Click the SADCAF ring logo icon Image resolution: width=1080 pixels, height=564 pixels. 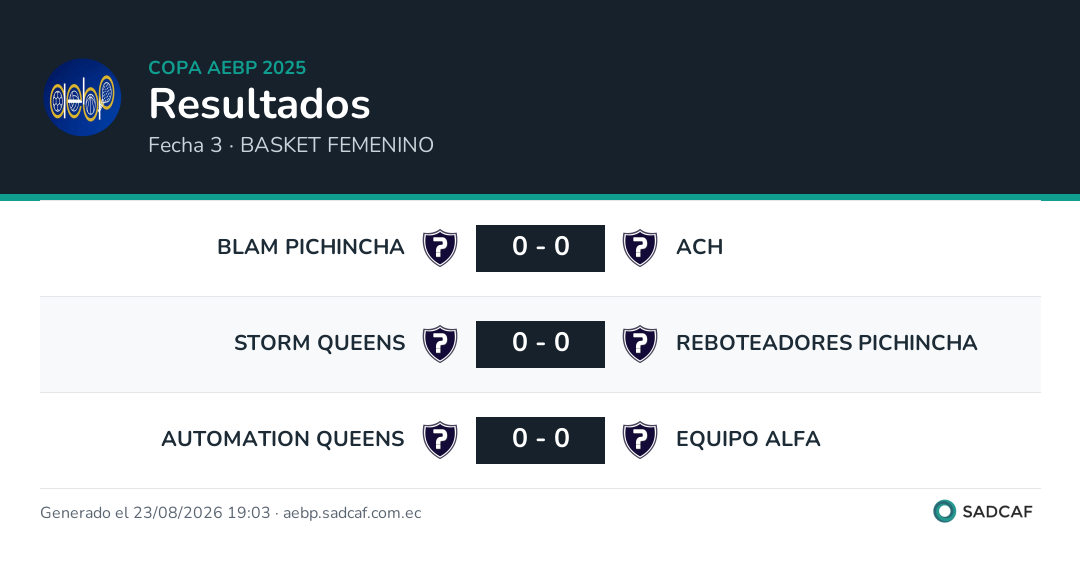(944, 511)
